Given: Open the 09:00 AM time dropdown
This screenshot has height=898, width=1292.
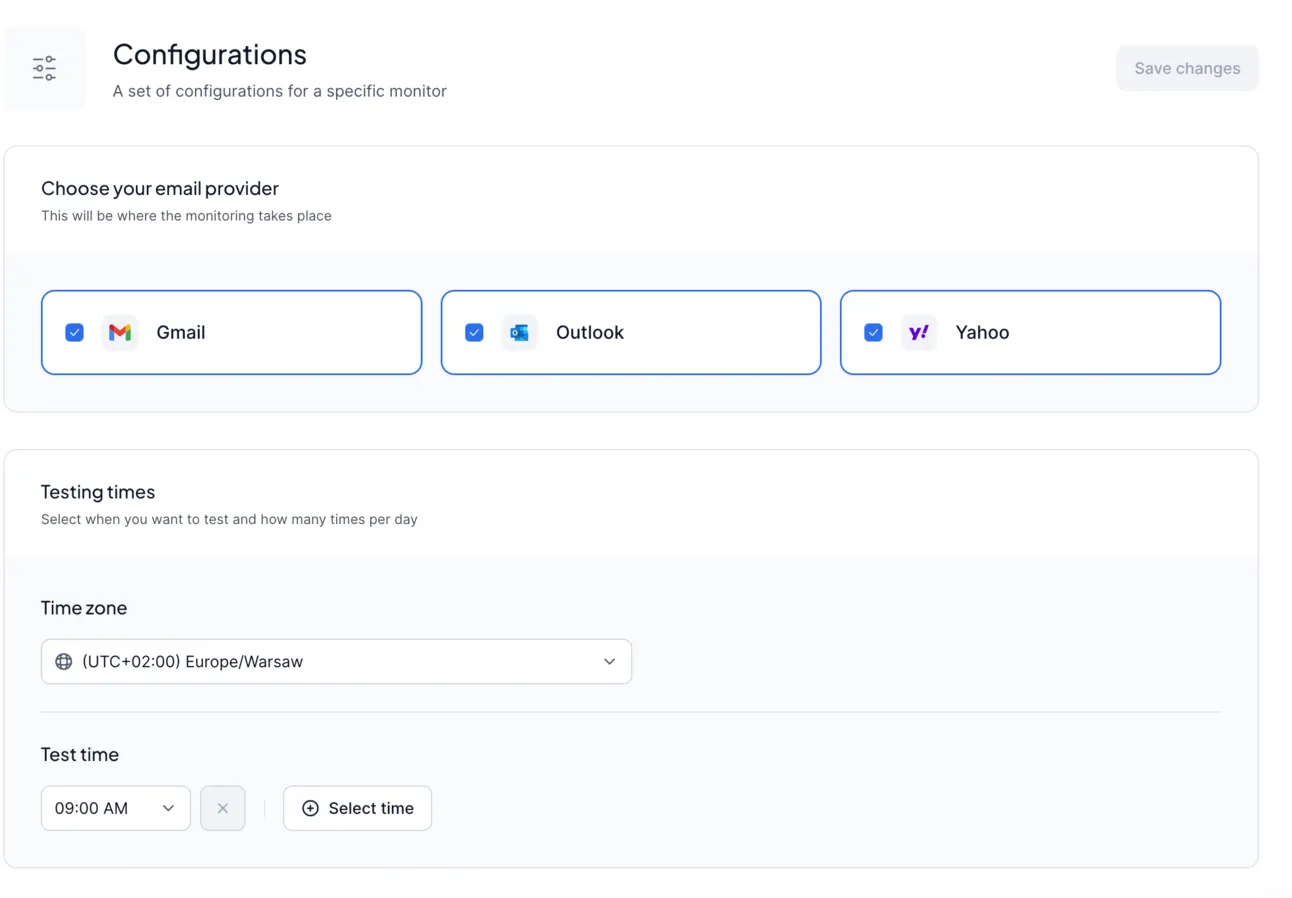Looking at the screenshot, I should pyautogui.click(x=116, y=808).
